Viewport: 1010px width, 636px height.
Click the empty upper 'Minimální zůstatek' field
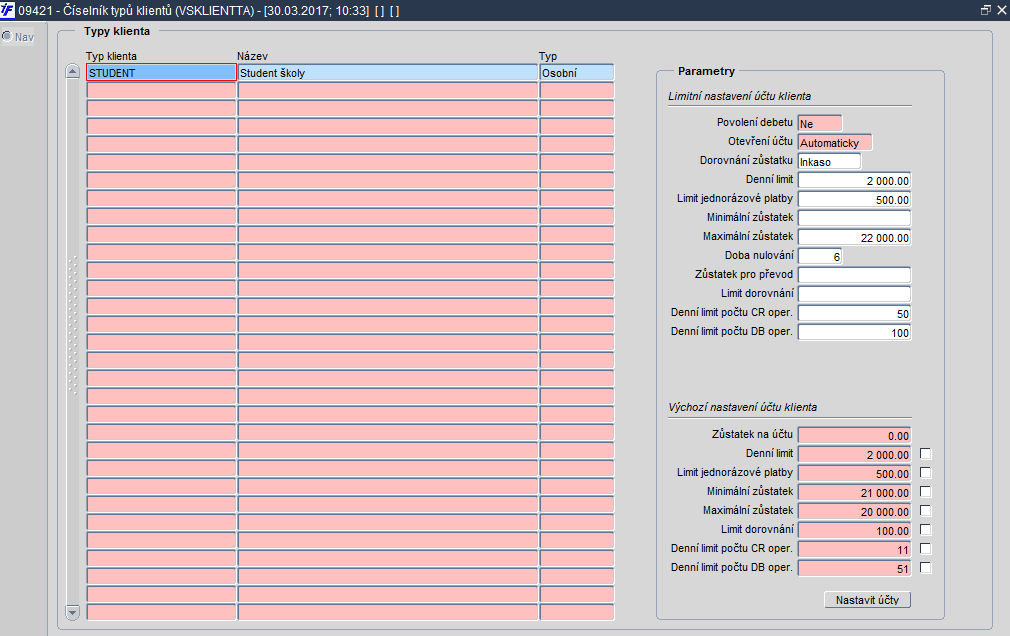coord(854,218)
